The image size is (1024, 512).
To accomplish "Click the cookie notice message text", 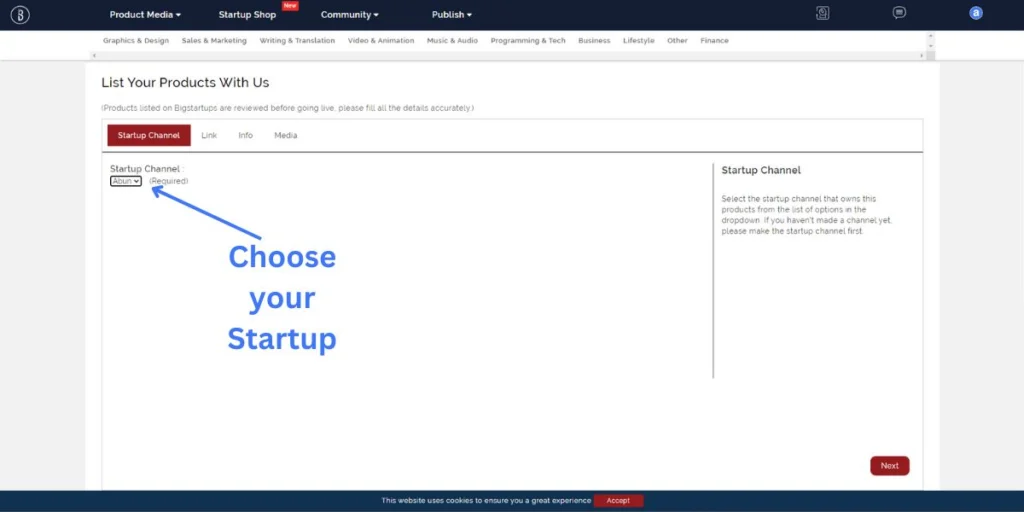I will click(x=486, y=501).
